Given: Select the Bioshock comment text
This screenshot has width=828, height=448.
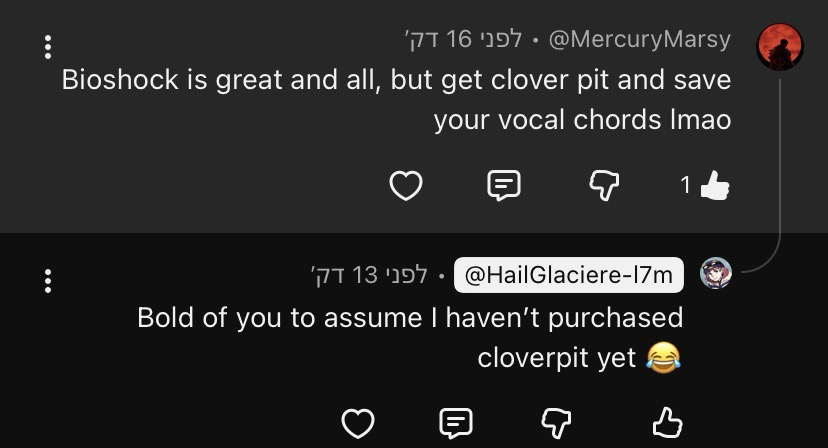Looking at the screenshot, I should click(396, 99).
